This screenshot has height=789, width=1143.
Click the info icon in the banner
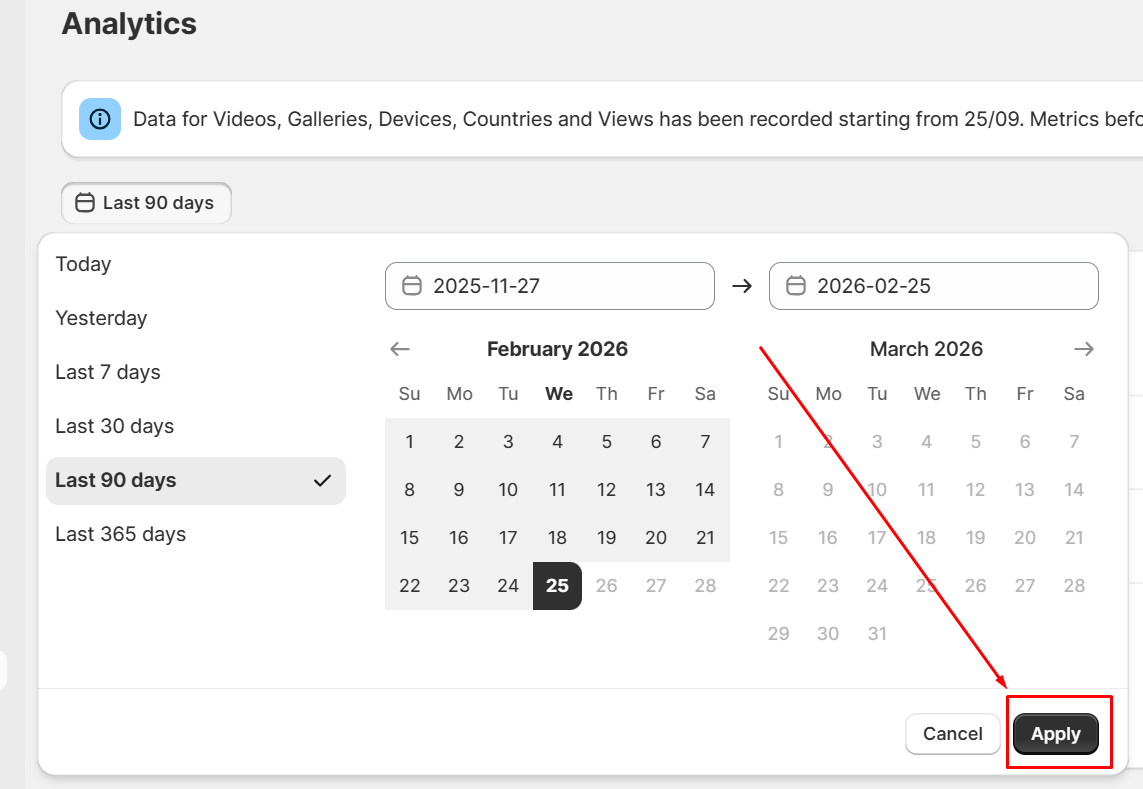(100, 119)
